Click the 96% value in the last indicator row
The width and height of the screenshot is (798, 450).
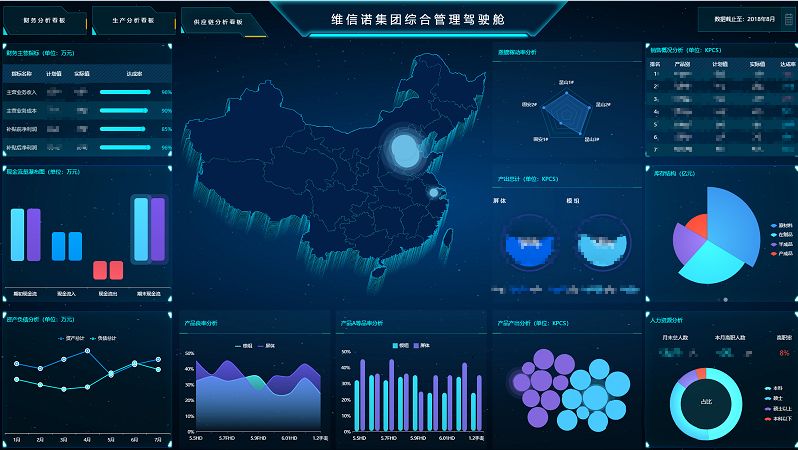click(x=166, y=148)
